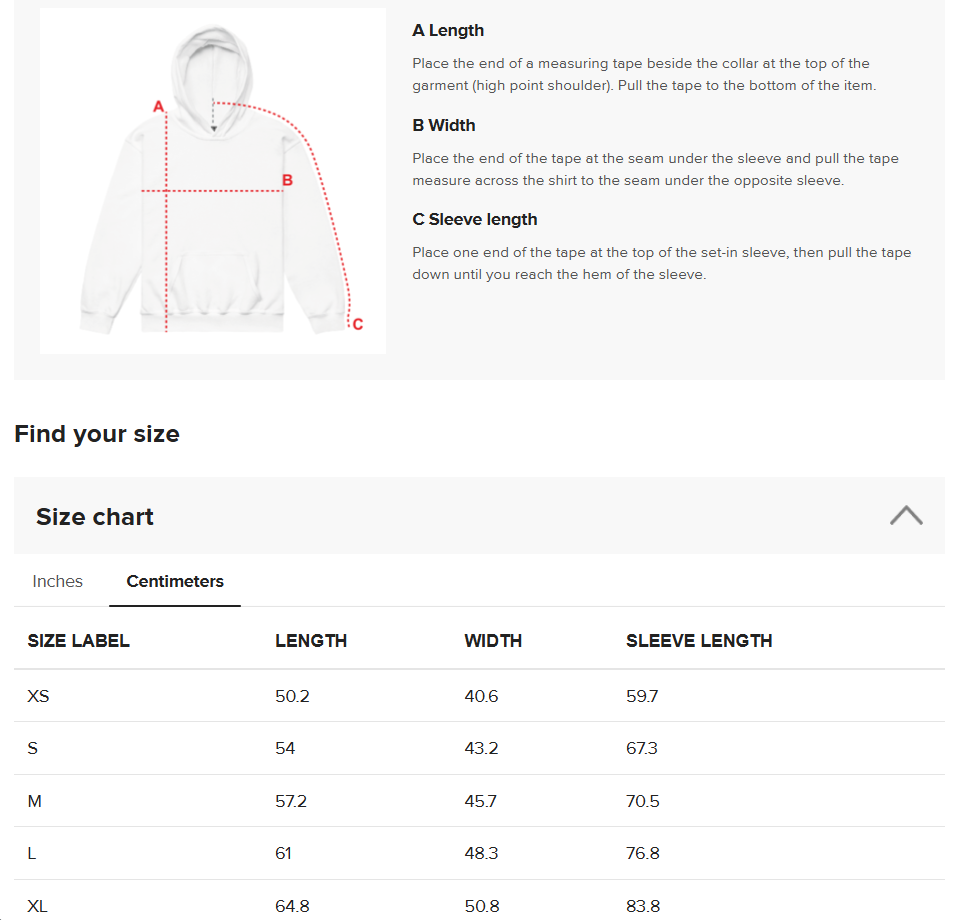955x920 pixels.
Task: Click the M size label
Action: click(x=34, y=801)
